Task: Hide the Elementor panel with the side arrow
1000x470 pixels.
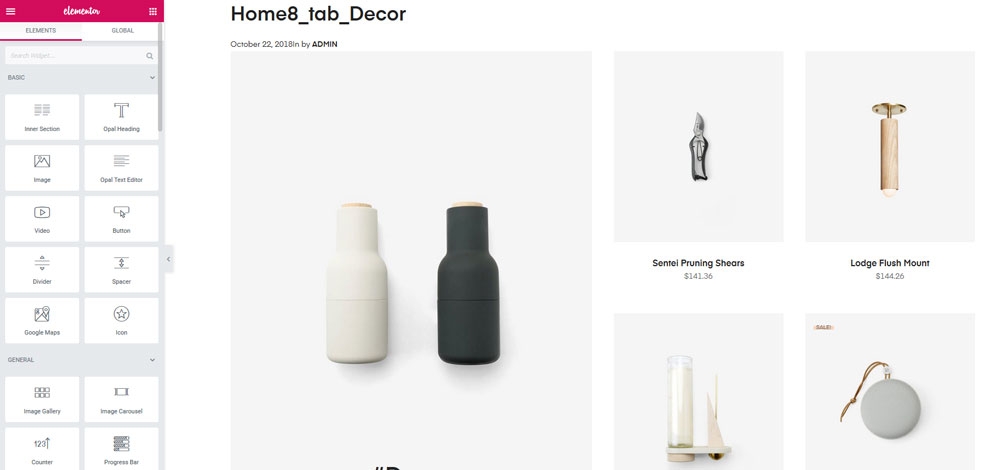Action: (168, 259)
